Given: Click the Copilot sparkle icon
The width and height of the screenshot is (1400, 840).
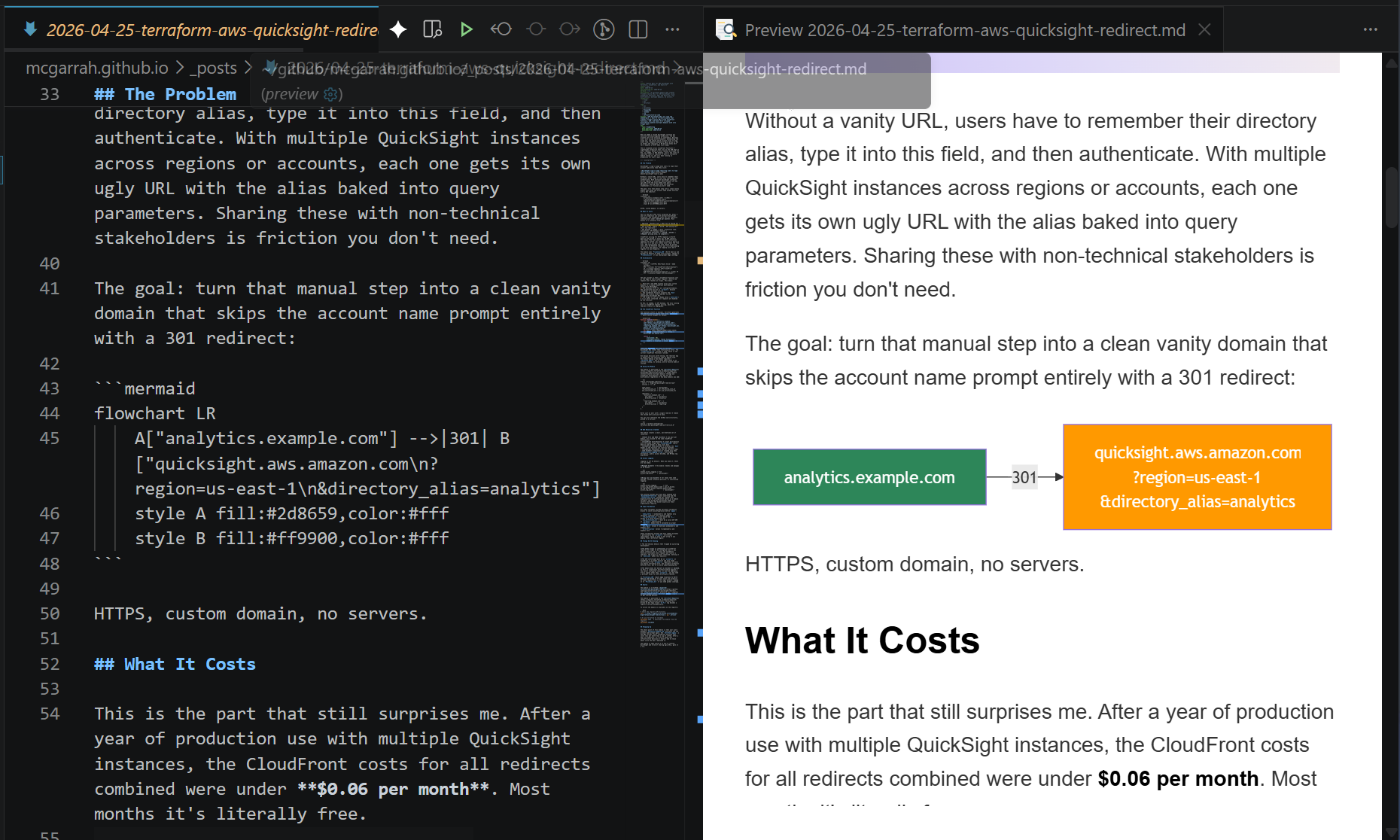Looking at the screenshot, I should [397, 29].
